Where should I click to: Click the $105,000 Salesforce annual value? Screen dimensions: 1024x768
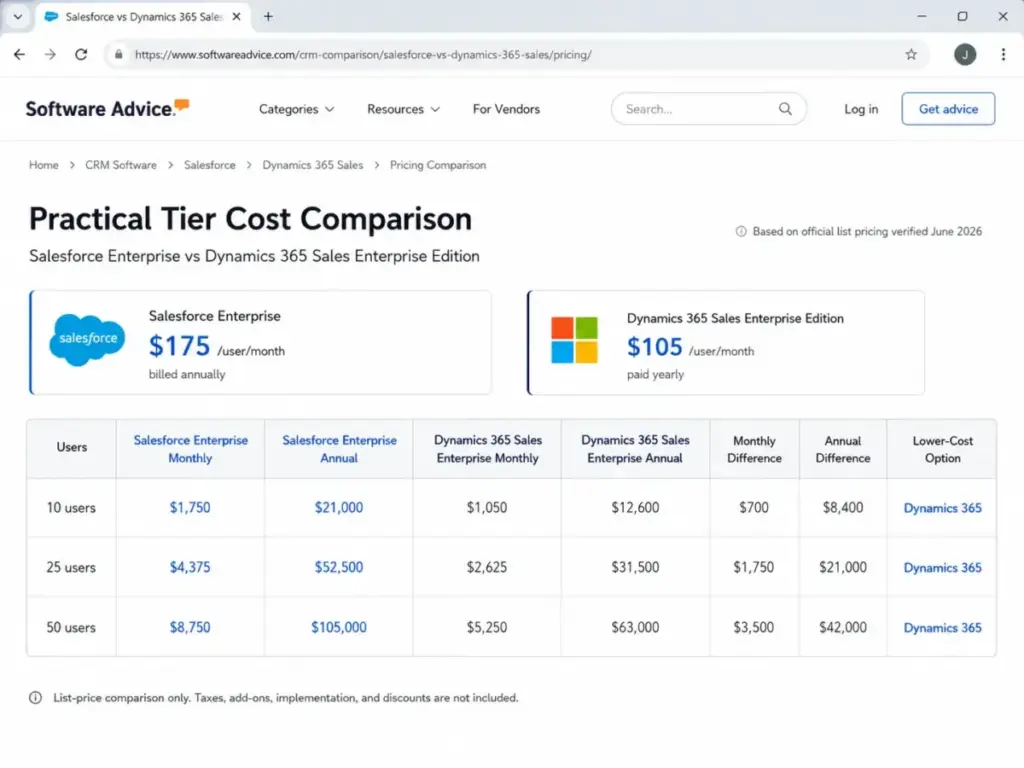339,627
